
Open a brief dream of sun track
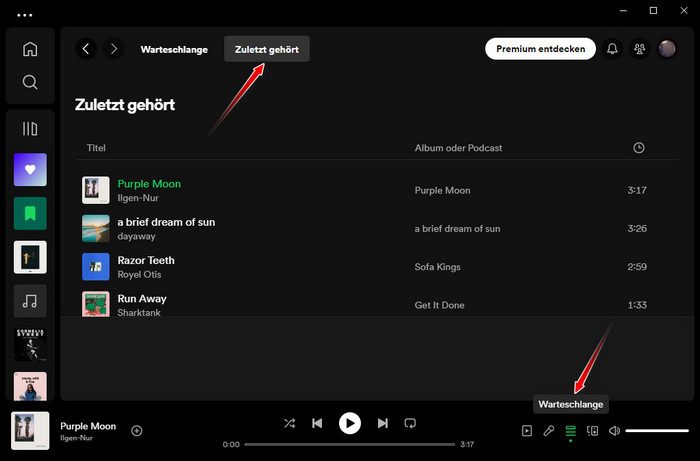pyautogui.click(x=166, y=222)
